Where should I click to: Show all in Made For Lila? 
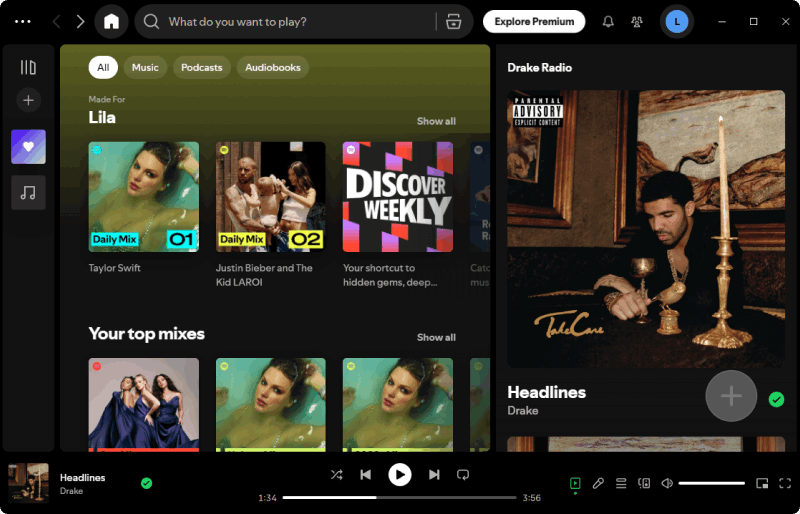[436, 121]
